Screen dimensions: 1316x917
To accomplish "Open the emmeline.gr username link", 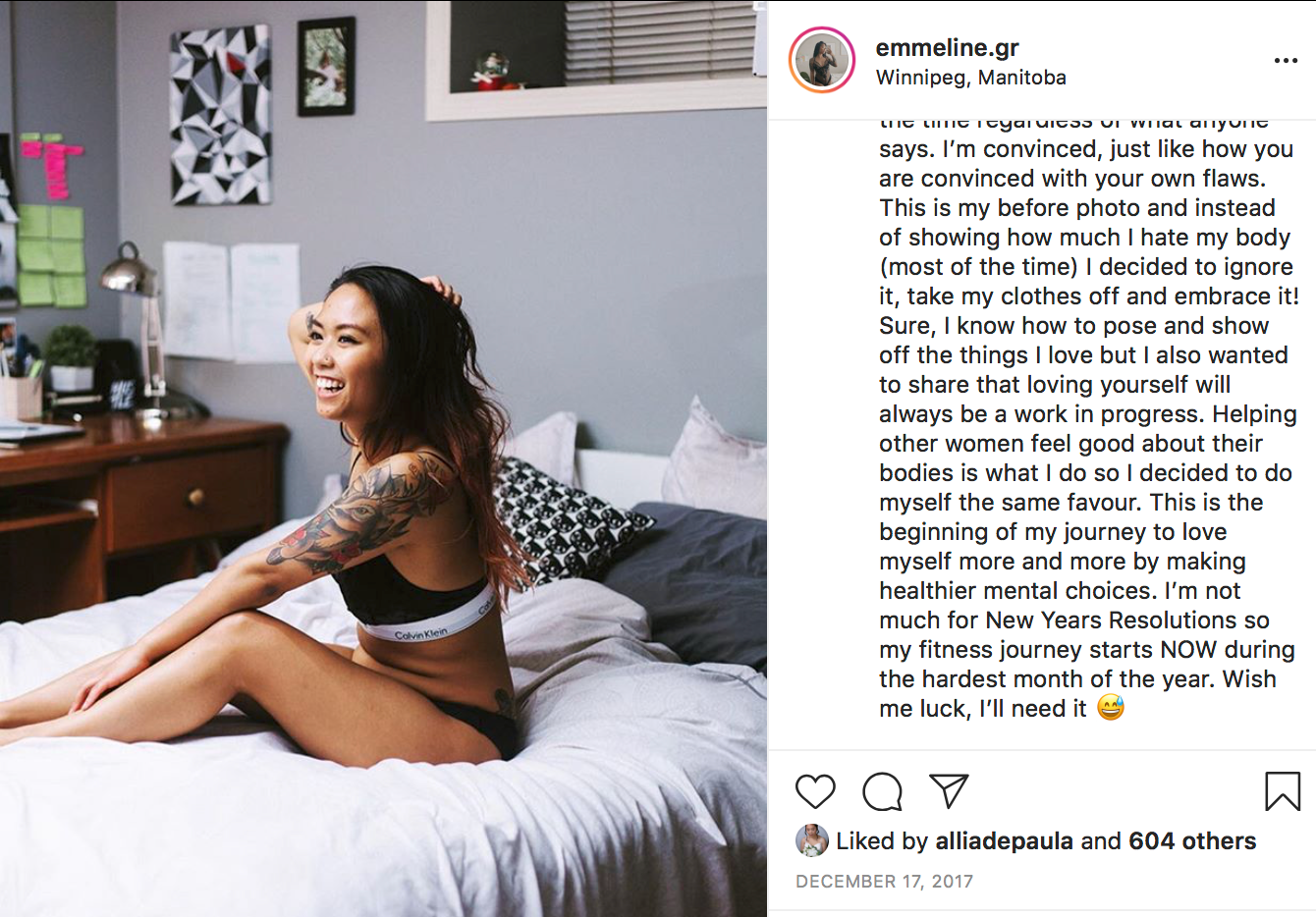I will pos(947,47).
